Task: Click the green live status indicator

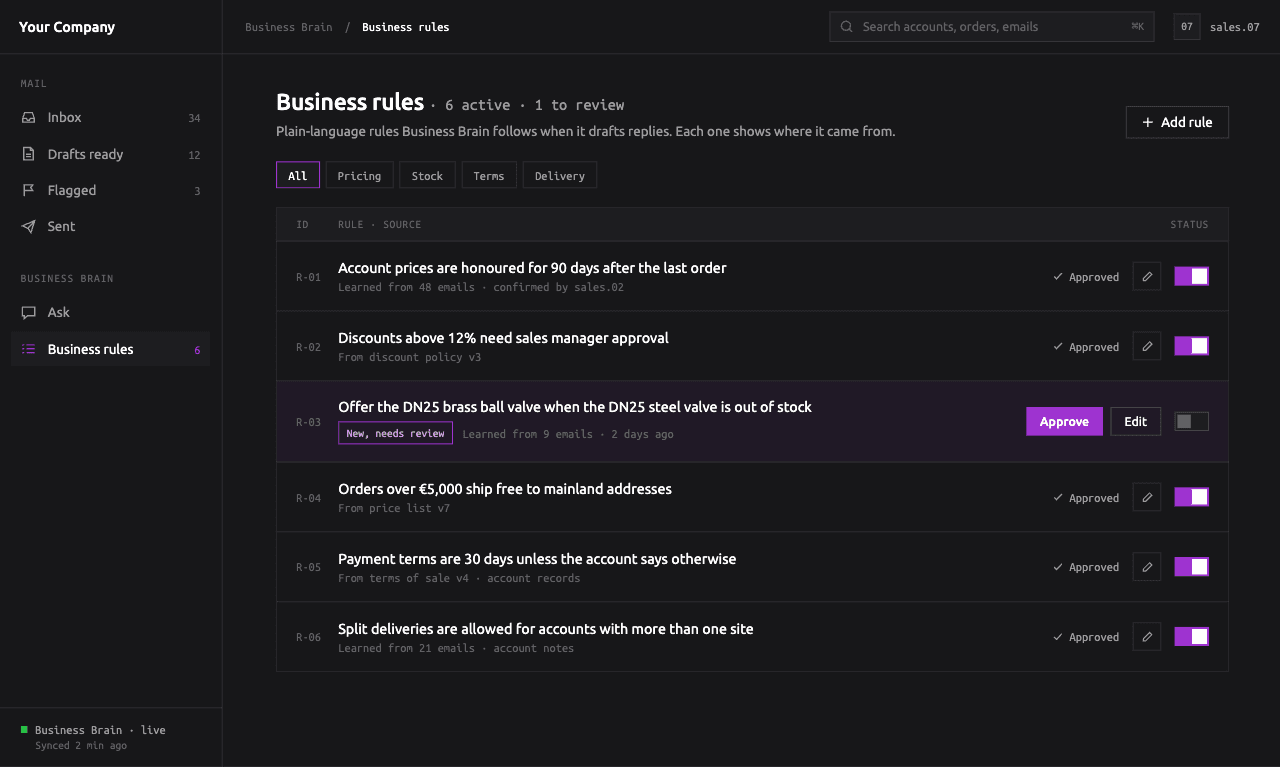Action: (24, 730)
